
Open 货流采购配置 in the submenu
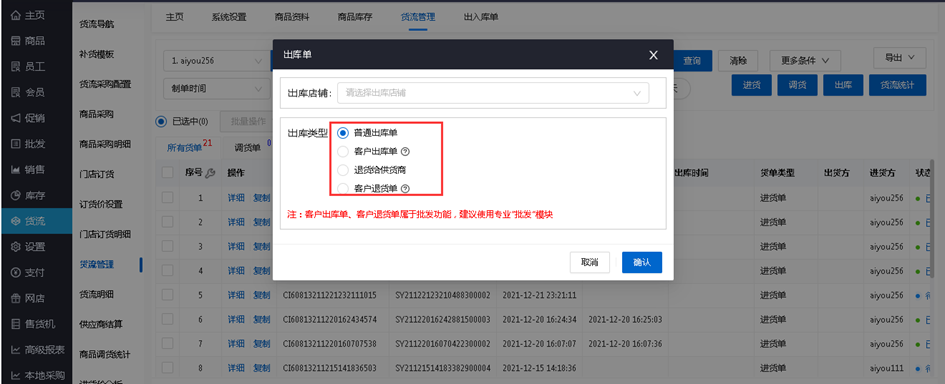(105, 84)
